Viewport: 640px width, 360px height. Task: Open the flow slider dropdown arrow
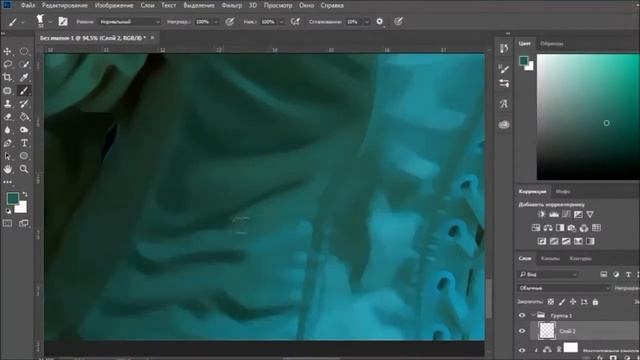pos(281,22)
